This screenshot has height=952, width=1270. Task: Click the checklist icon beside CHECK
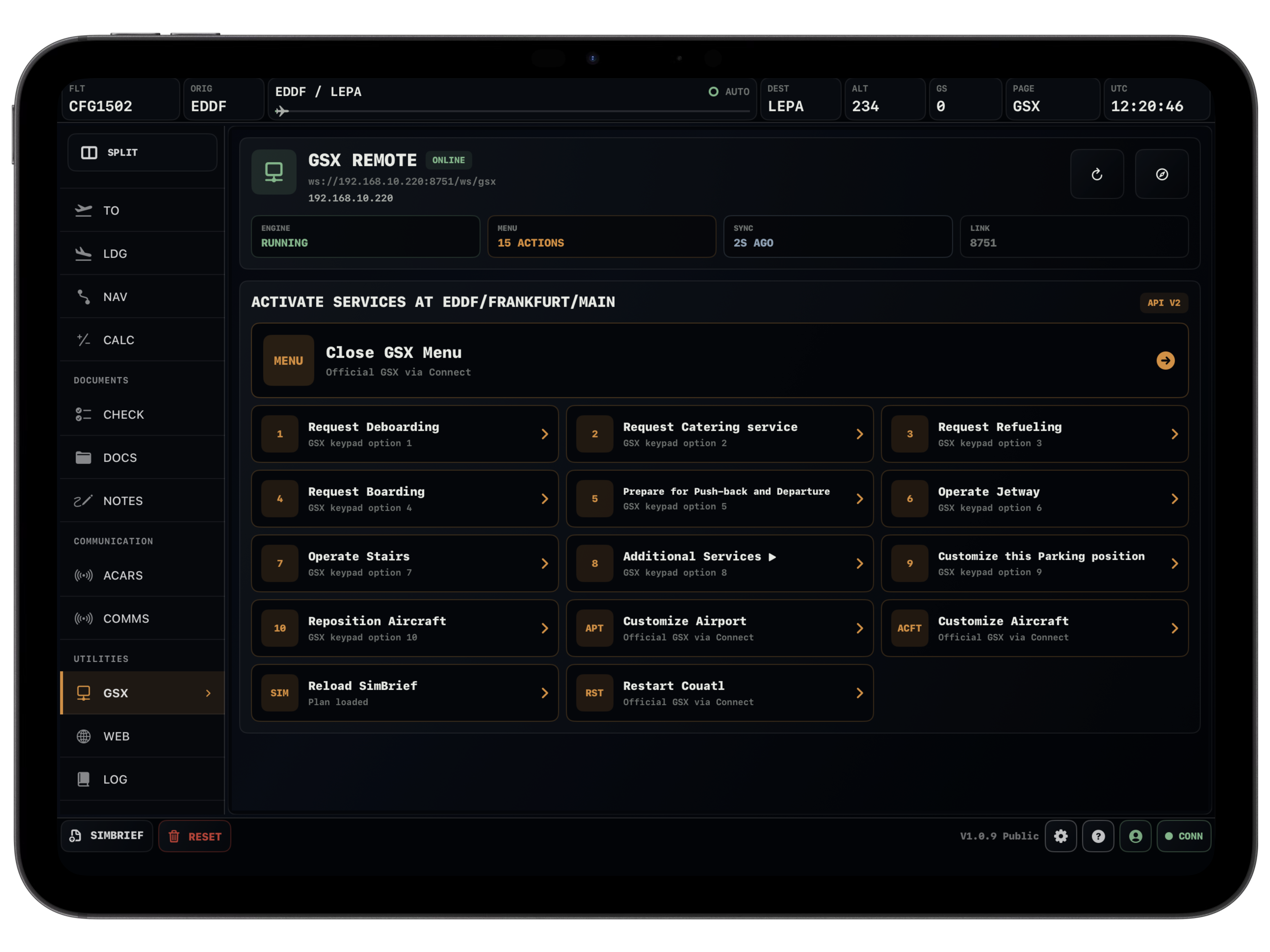tap(83, 414)
